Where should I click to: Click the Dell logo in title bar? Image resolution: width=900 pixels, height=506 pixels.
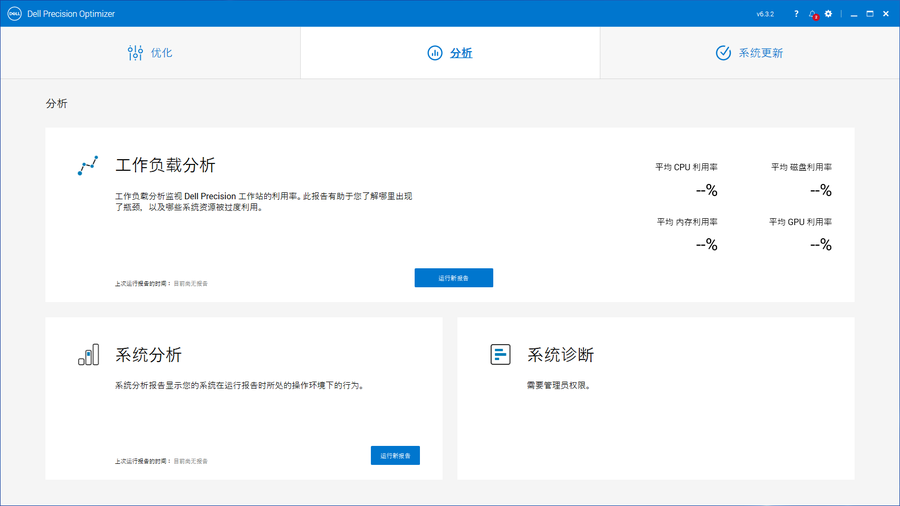[14, 14]
